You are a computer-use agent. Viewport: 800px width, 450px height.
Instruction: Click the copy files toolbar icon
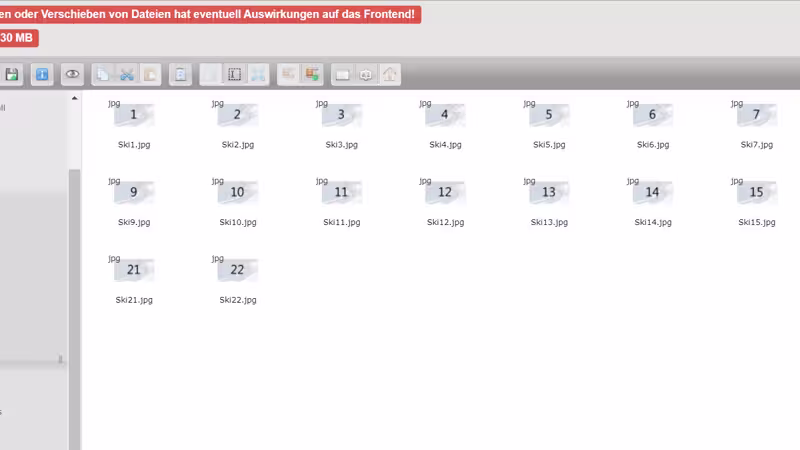click(103, 74)
